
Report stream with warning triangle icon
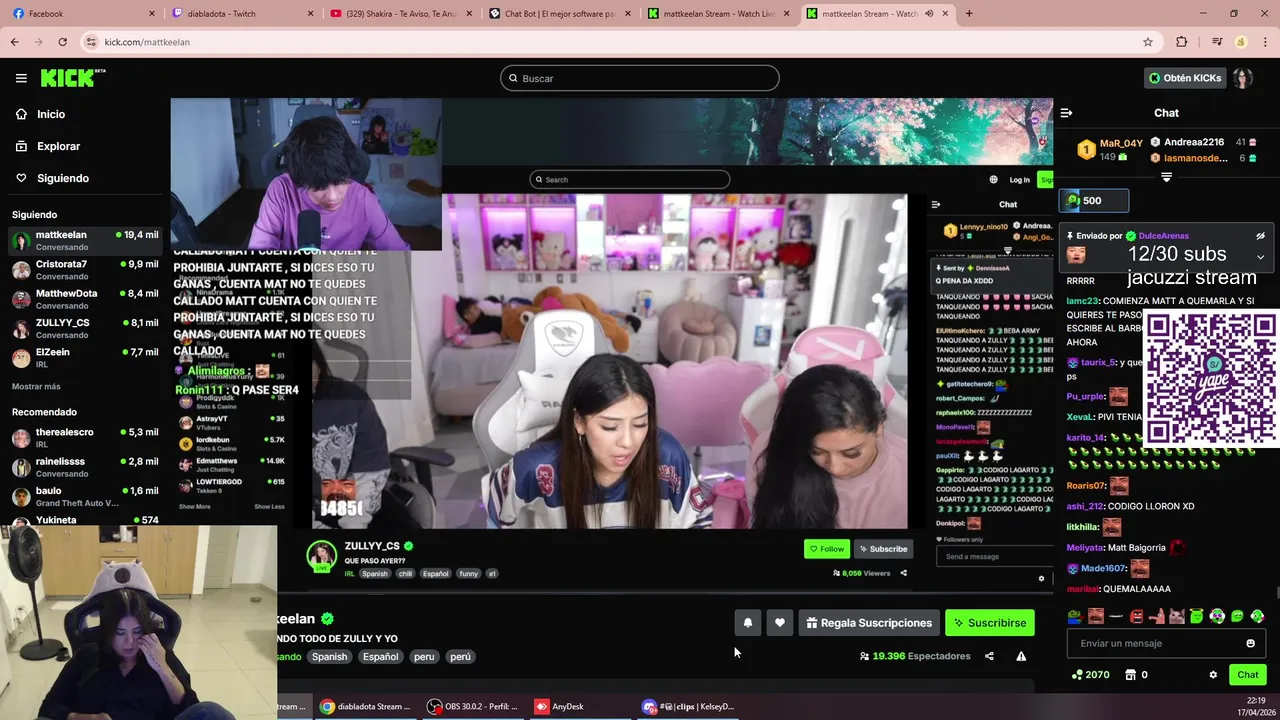coord(1021,656)
